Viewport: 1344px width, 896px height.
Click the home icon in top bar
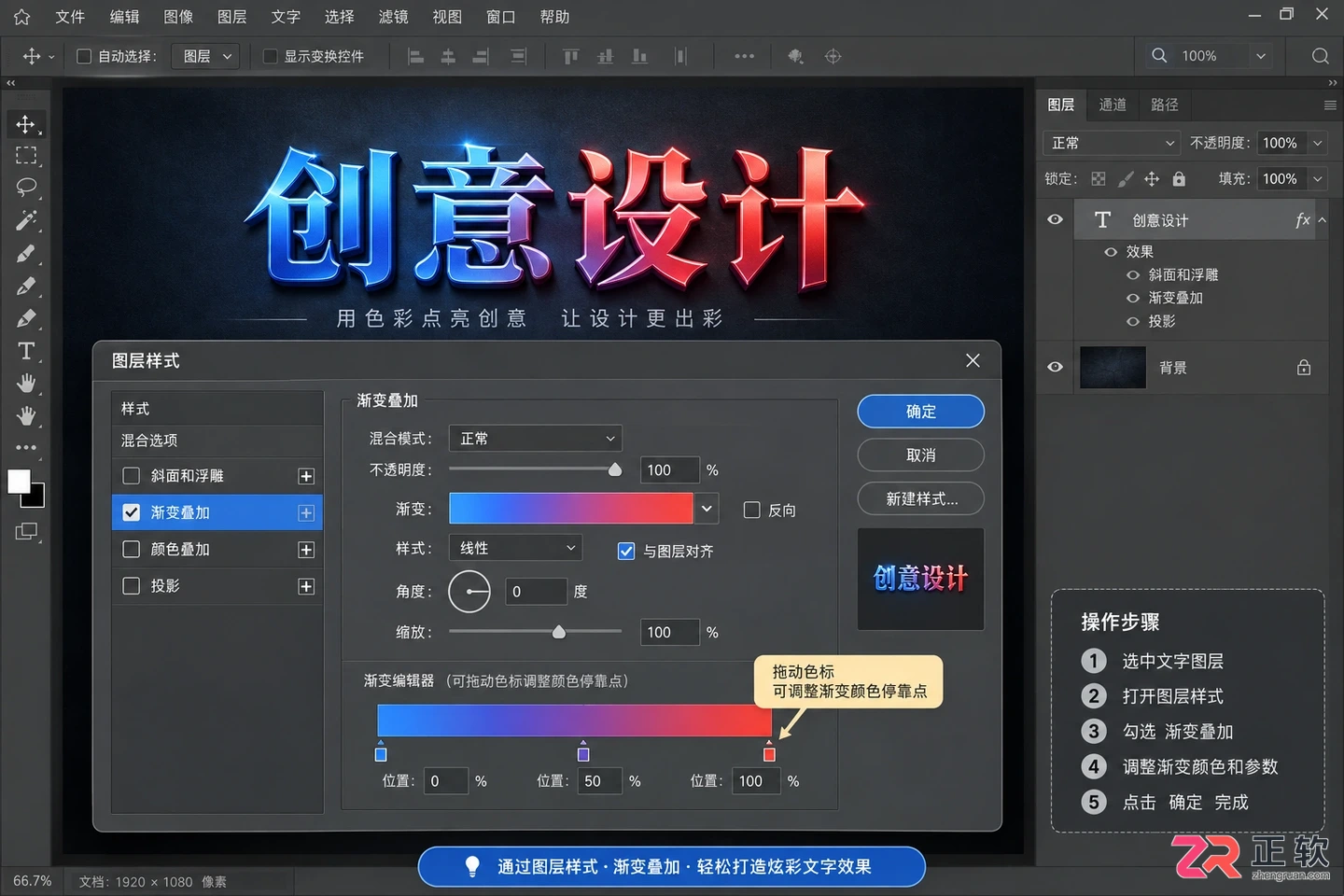(x=21, y=17)
